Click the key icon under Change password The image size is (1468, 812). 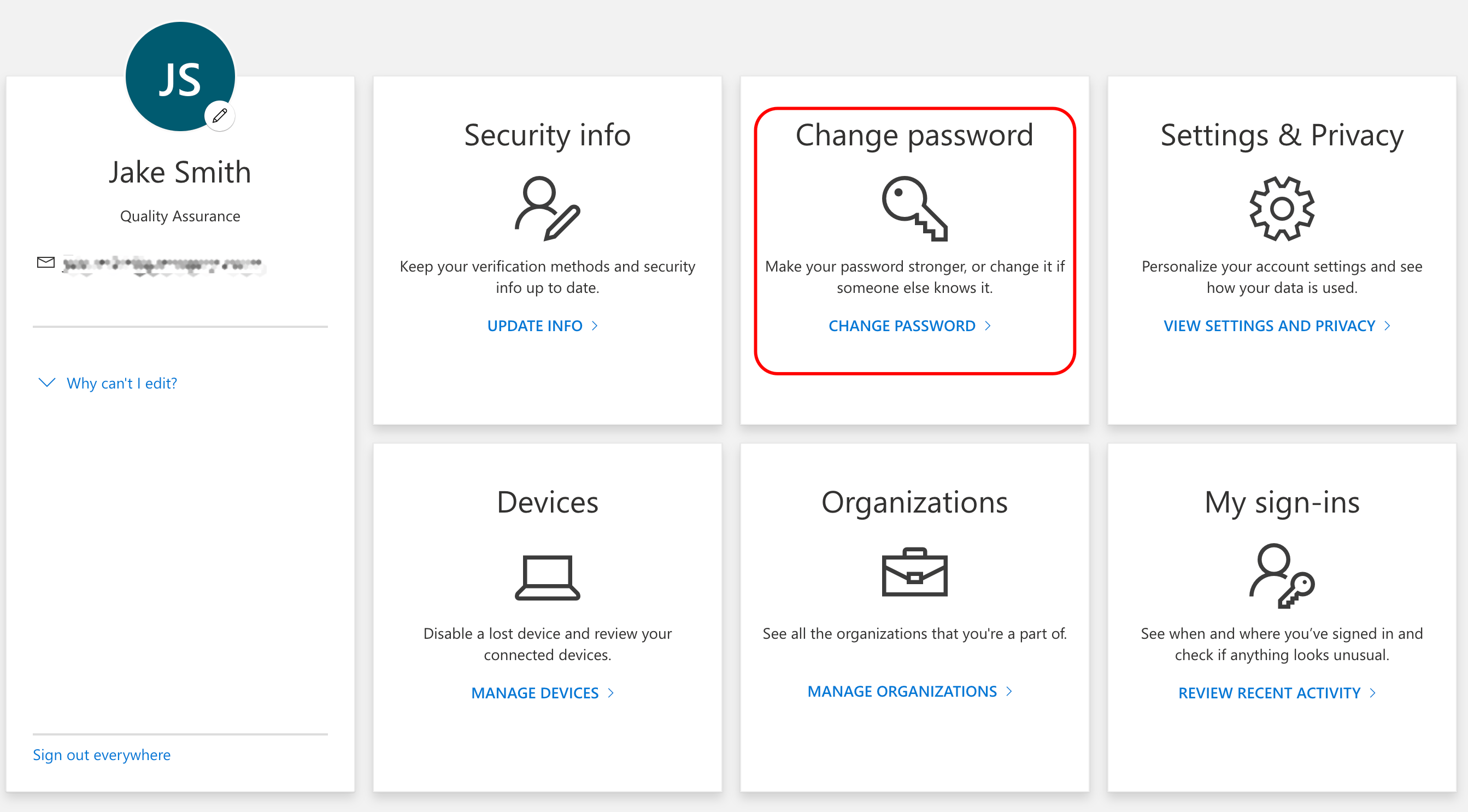(914, 209)
